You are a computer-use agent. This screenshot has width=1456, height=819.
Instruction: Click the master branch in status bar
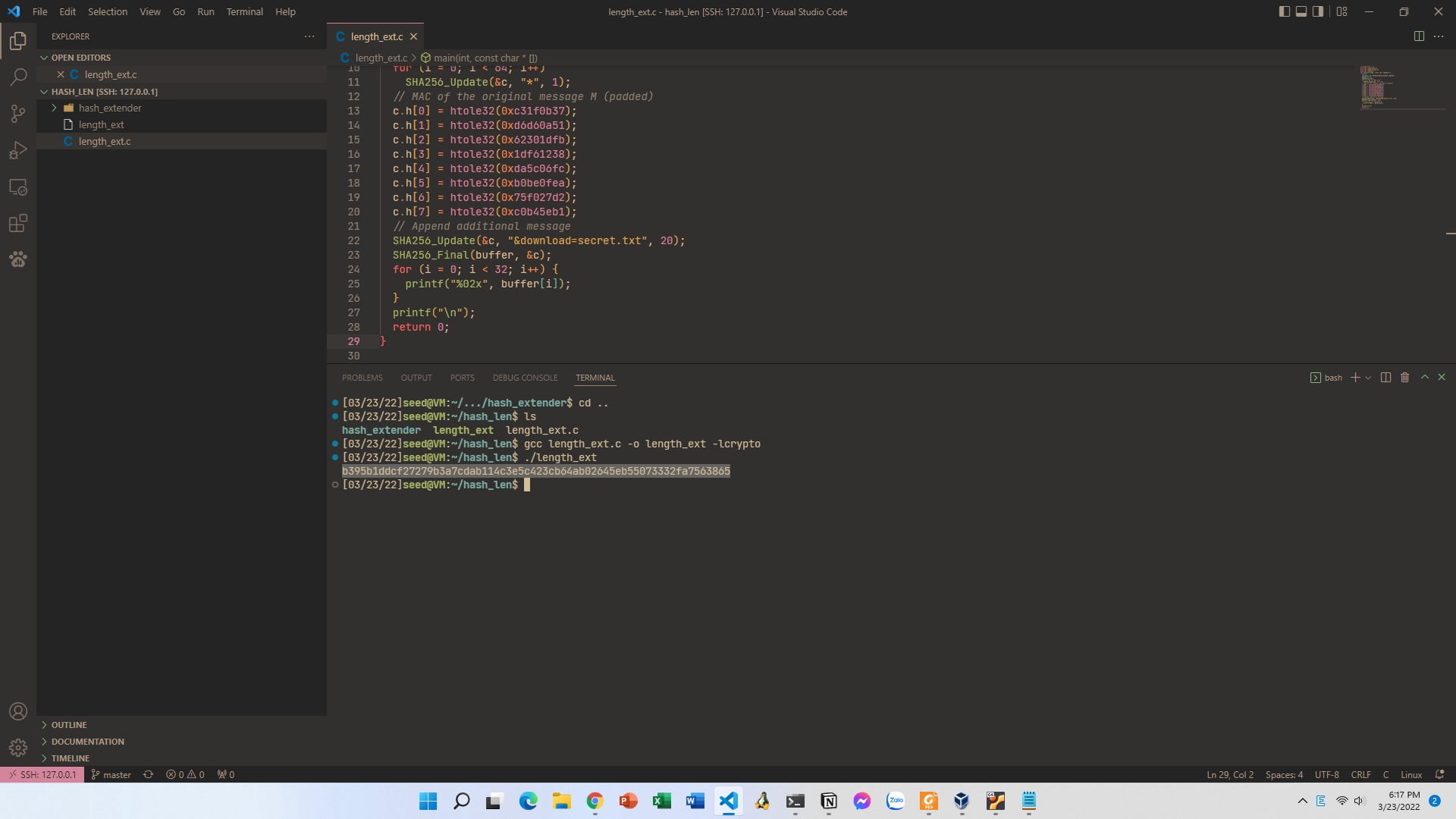111,774
